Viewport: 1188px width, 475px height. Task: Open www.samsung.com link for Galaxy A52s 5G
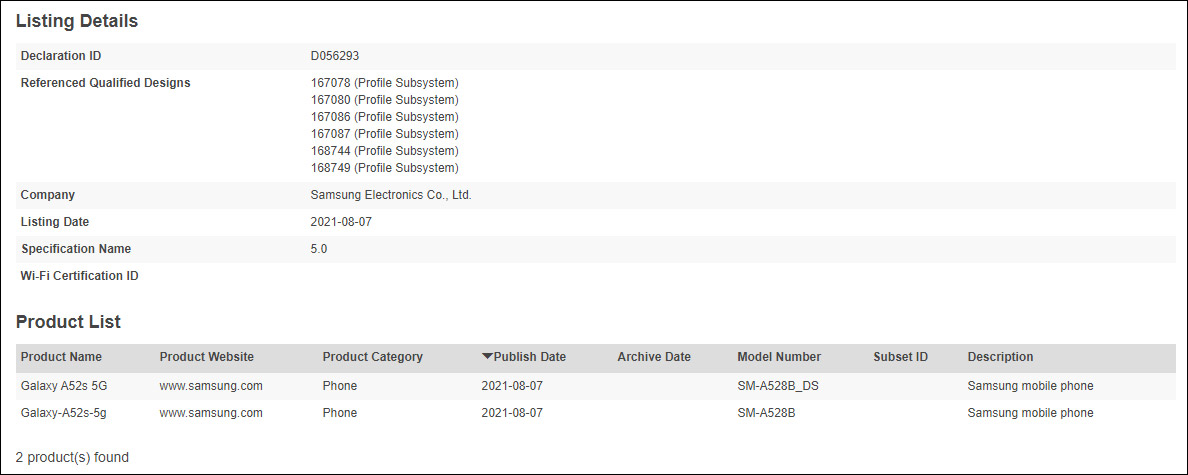211,386
